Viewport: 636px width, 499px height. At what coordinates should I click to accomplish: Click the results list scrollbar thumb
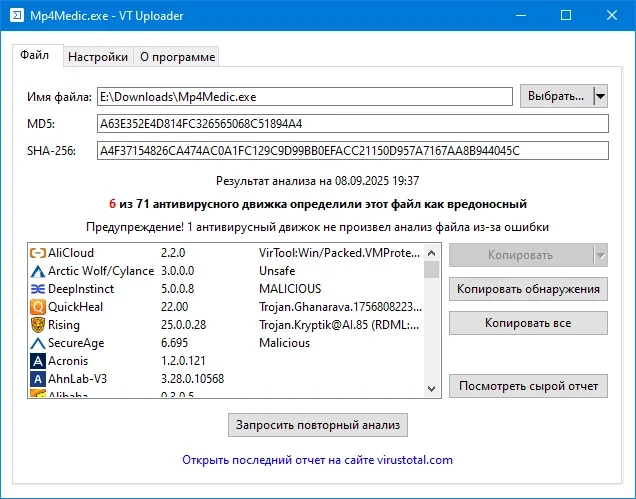pyautogui.click(x=432, y=270)
